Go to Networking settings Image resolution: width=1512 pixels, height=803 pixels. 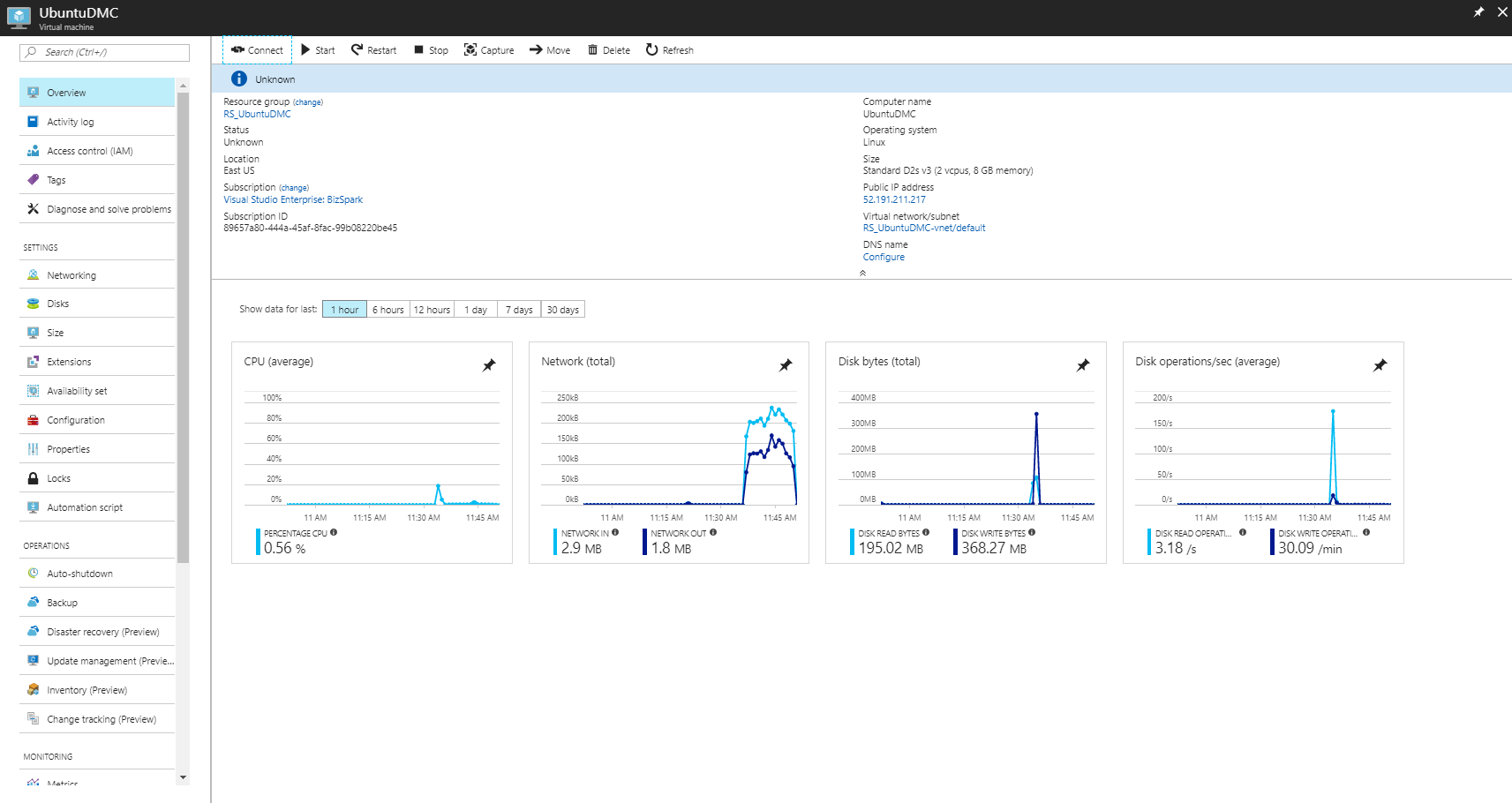click(97, 275)
